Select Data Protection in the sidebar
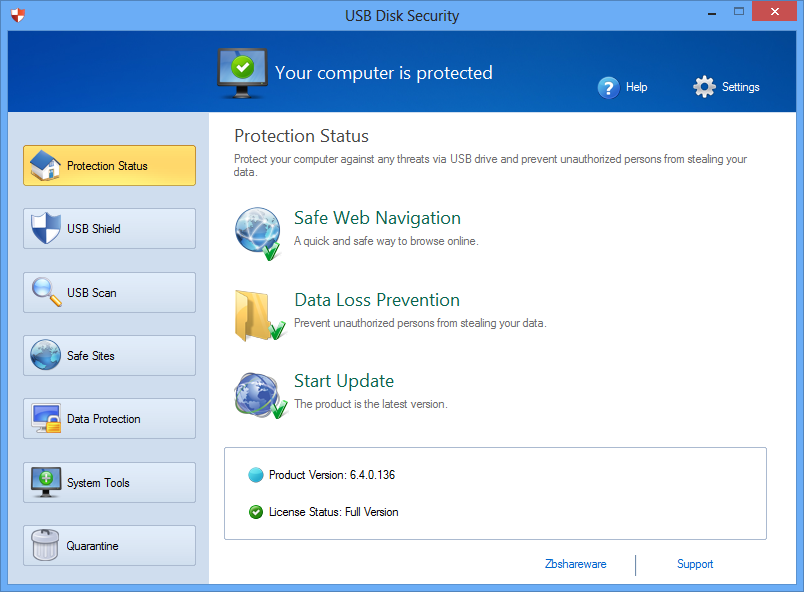 point(109,419)
